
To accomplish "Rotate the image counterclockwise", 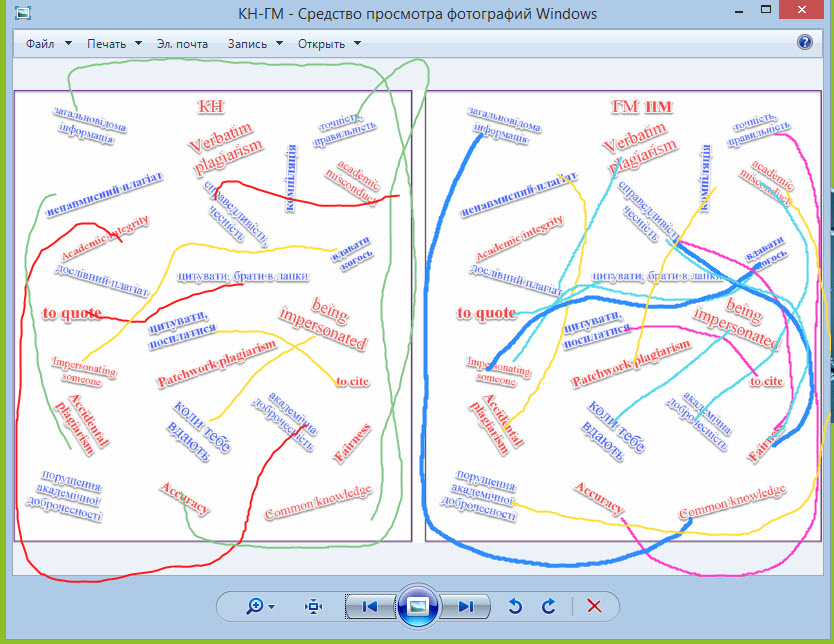I will click(x=515, y=606).
